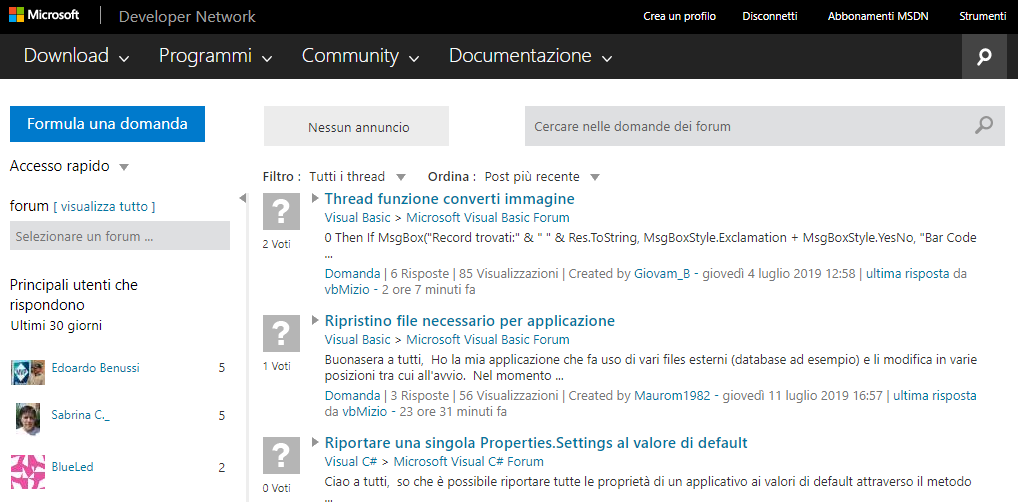Expand Ripristino file necessario per applicazione triangle
This screenshot has height=502, width=1018.
click(316, 320)
